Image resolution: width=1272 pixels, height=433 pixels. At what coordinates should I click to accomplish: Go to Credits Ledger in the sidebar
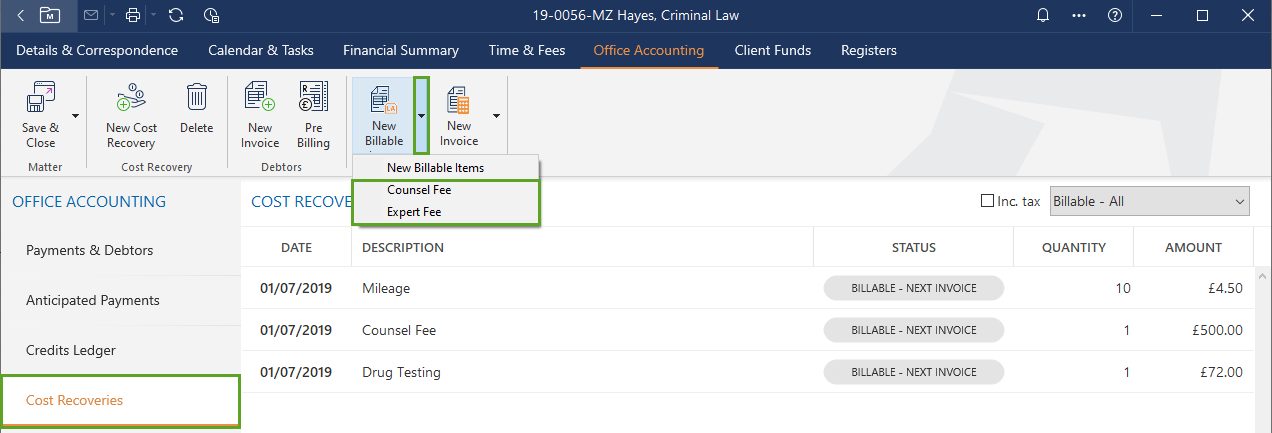(71, 350)
